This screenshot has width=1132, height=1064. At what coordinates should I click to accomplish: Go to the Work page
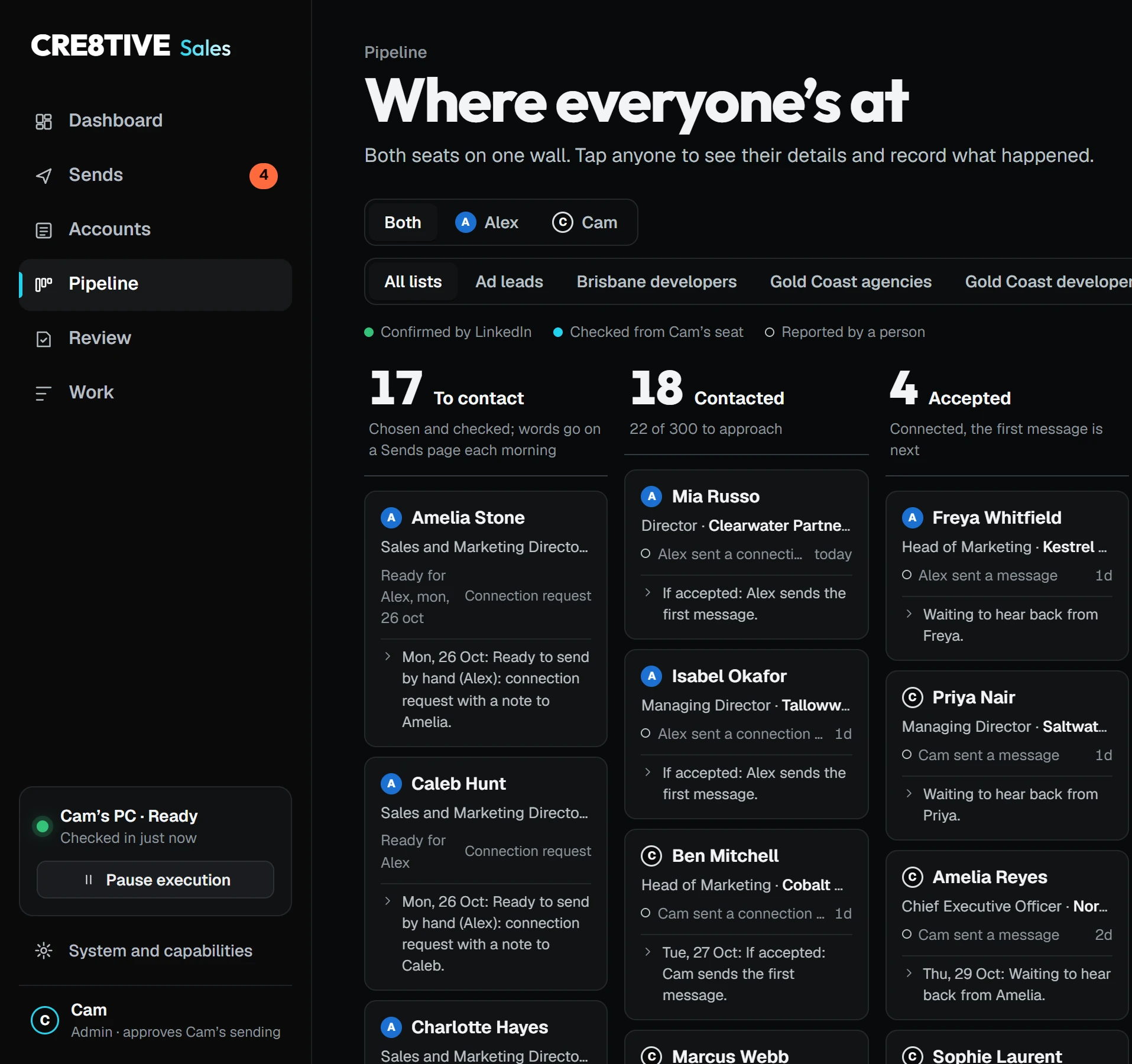click(155, 393)
